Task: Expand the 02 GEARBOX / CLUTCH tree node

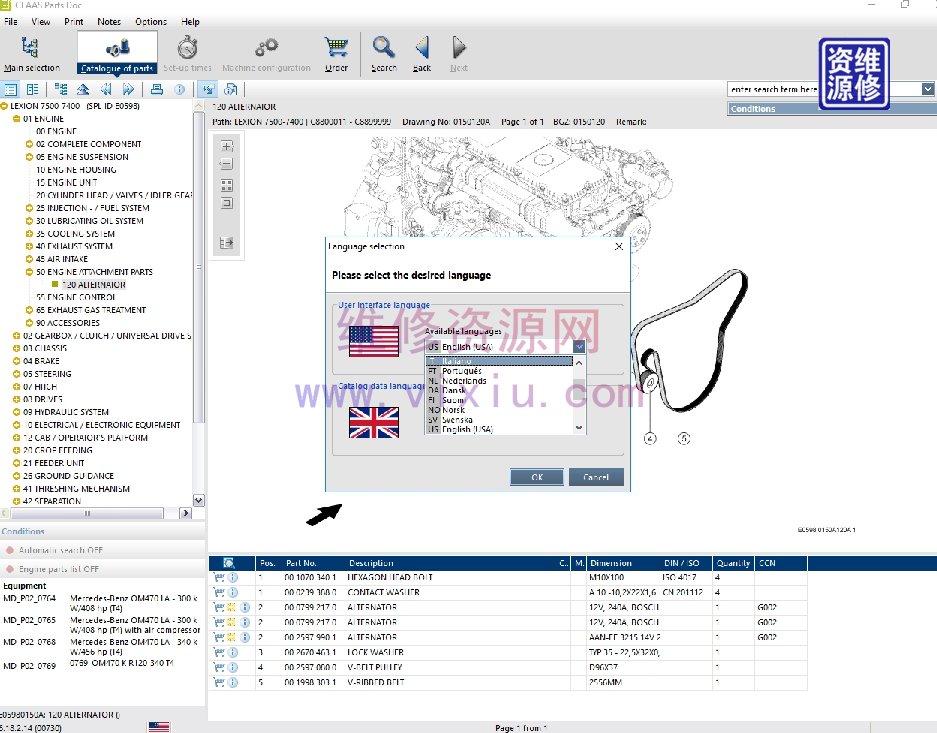Action: tap(16, 336)
